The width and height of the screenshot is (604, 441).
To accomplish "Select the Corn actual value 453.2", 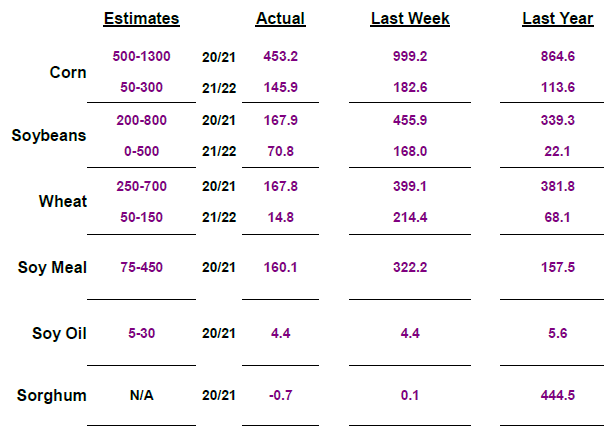I will coord(280,58).
